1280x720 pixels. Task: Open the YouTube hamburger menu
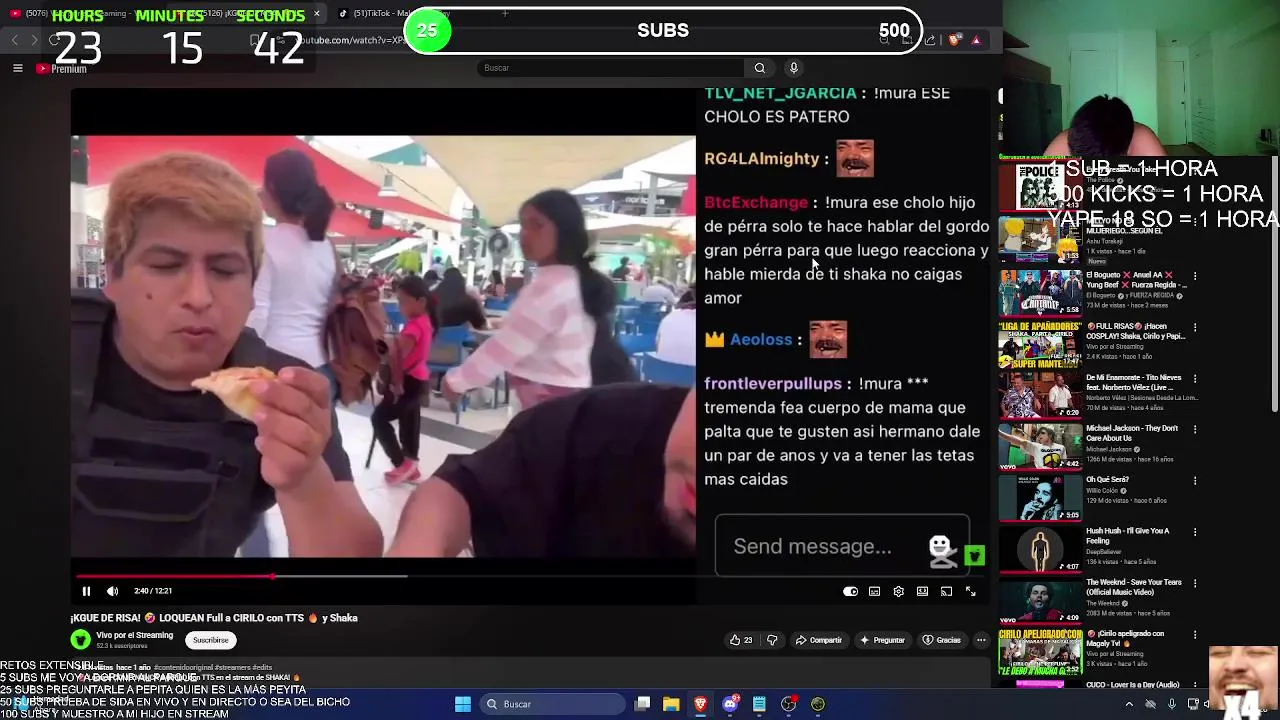click(17, 68)
